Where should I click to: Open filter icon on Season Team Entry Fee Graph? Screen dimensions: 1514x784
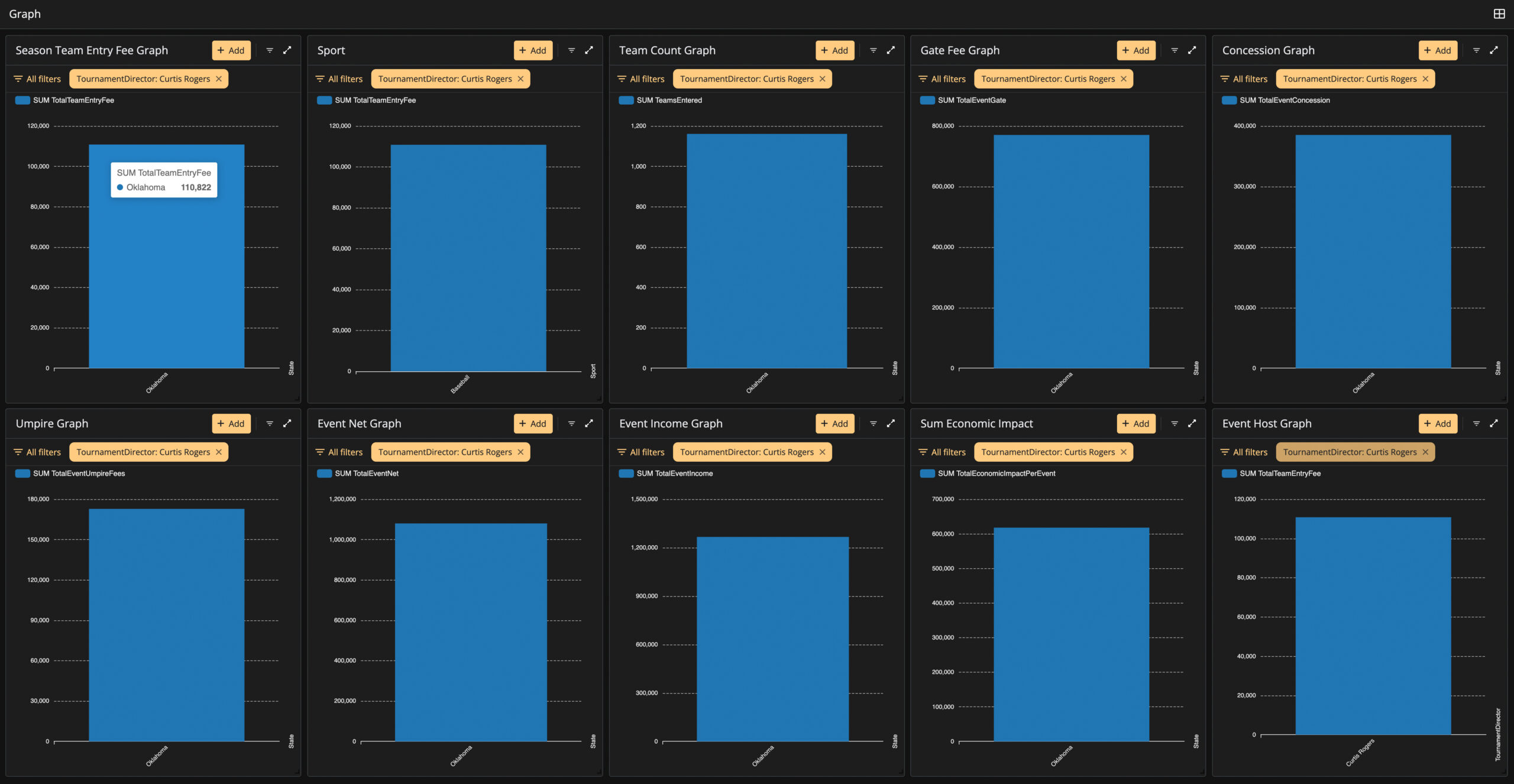pos(270,50)
